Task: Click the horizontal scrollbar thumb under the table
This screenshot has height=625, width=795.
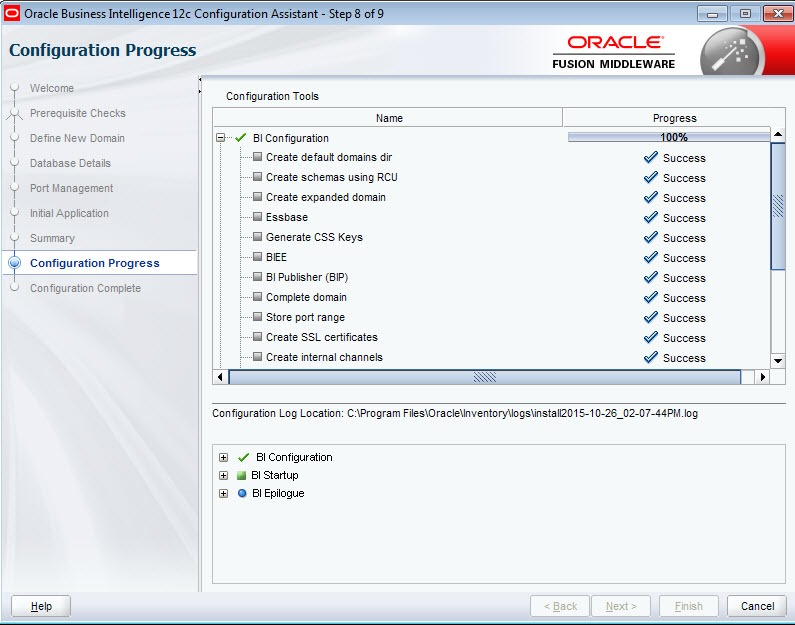Action: point(485,377)
